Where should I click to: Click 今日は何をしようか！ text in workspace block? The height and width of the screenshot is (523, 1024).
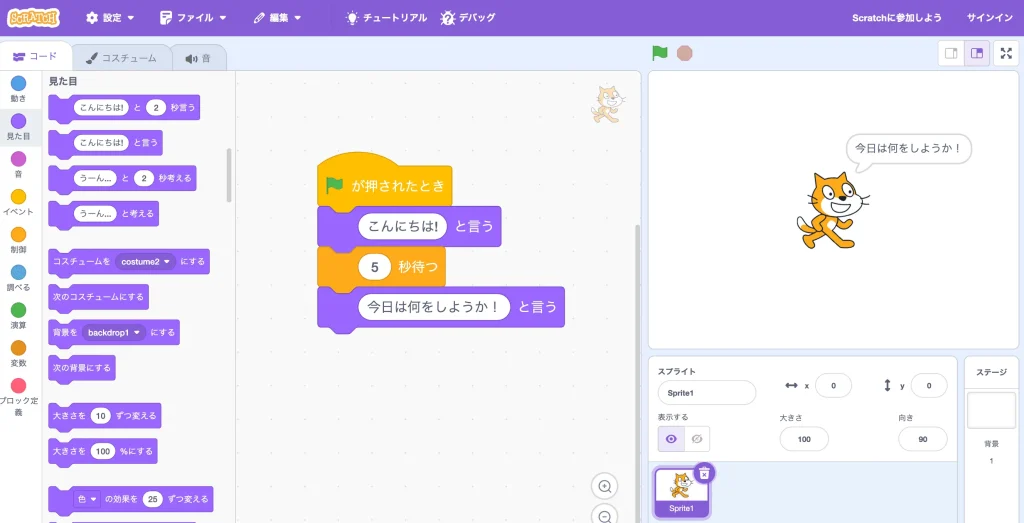click(x=434, y=306)
